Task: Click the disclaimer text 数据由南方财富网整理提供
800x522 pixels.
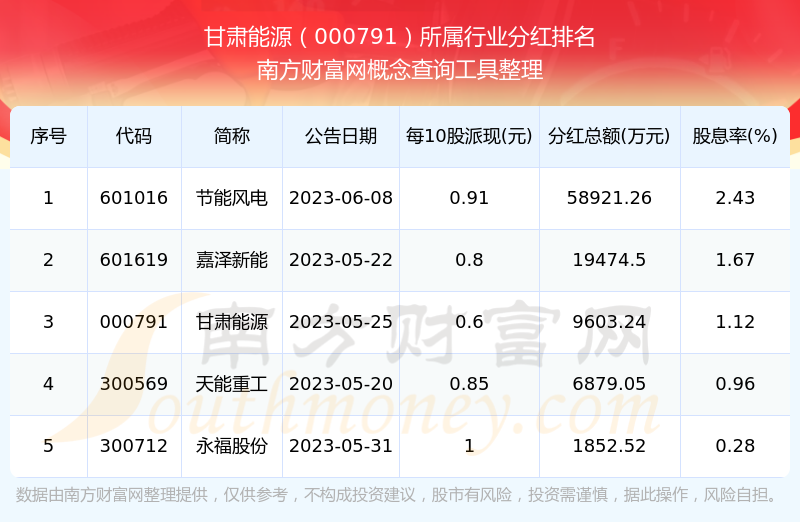Action: 112,494
